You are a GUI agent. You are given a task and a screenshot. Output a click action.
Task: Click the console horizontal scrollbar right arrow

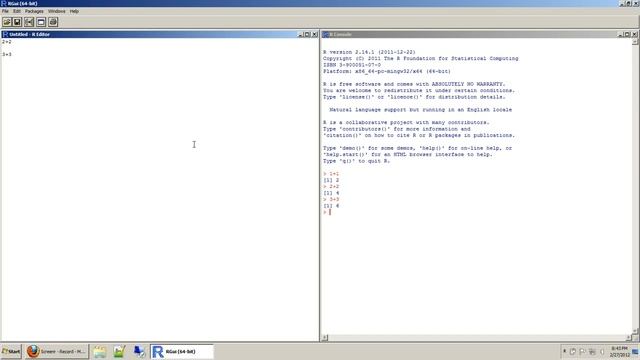[629, 338]
